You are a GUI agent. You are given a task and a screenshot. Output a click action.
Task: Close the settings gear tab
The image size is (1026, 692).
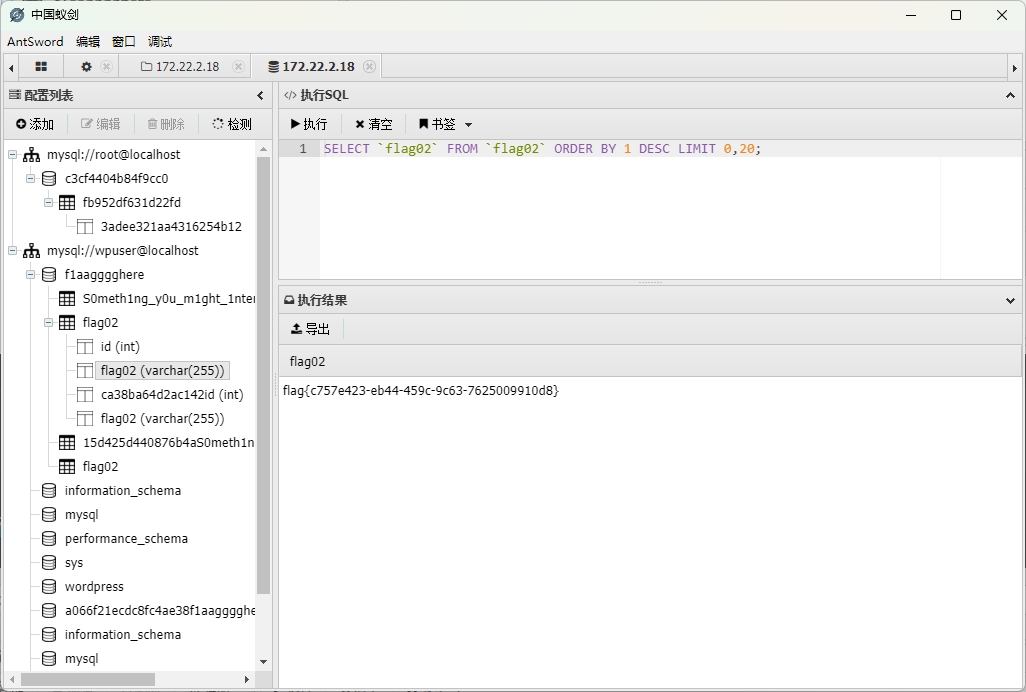106,67
